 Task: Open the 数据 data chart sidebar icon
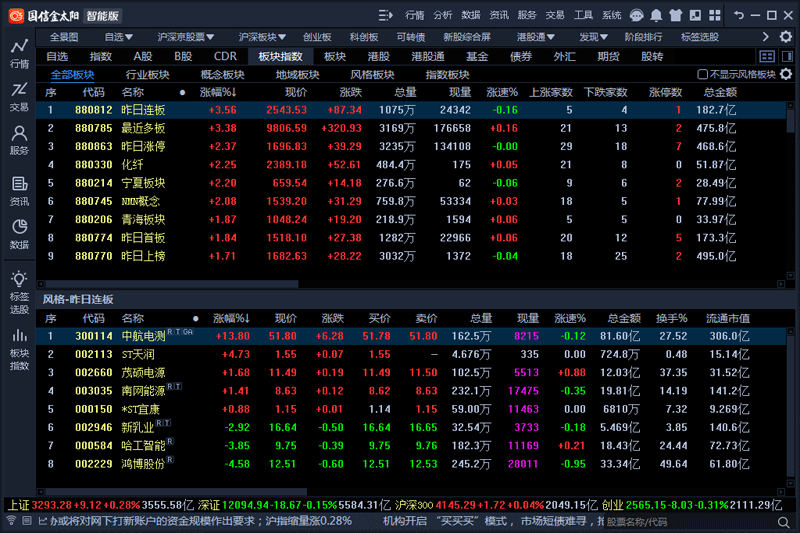pos(19,234)
